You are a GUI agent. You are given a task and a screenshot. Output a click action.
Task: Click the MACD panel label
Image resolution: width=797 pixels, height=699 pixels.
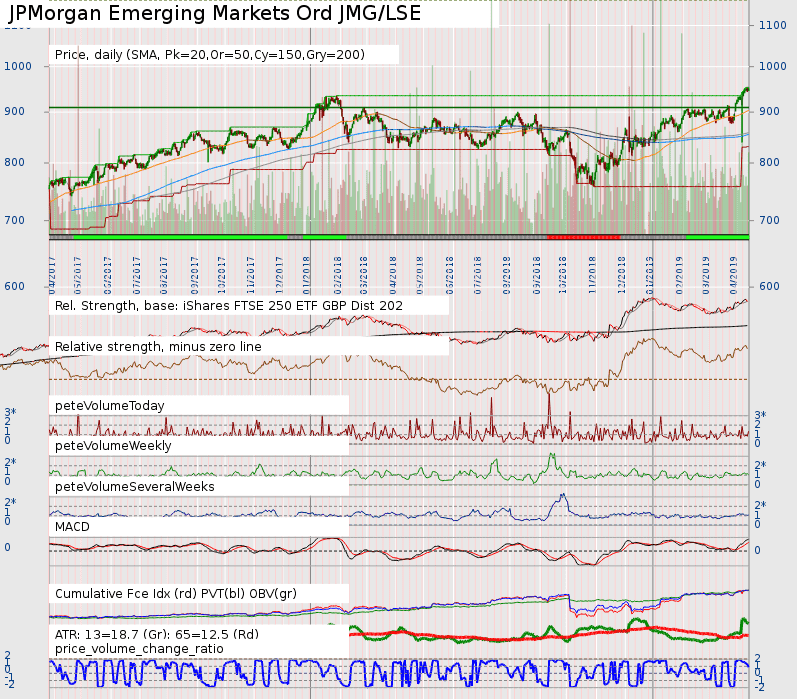click(x=72, y=527)
